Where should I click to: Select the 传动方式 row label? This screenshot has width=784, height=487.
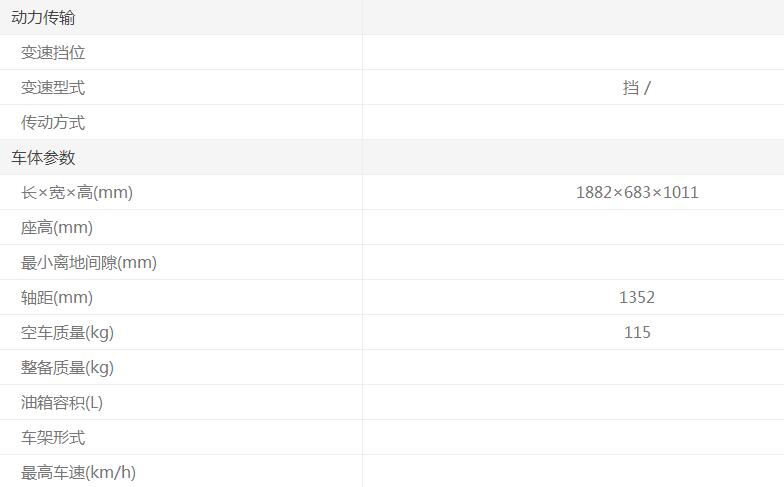[53, 123]
